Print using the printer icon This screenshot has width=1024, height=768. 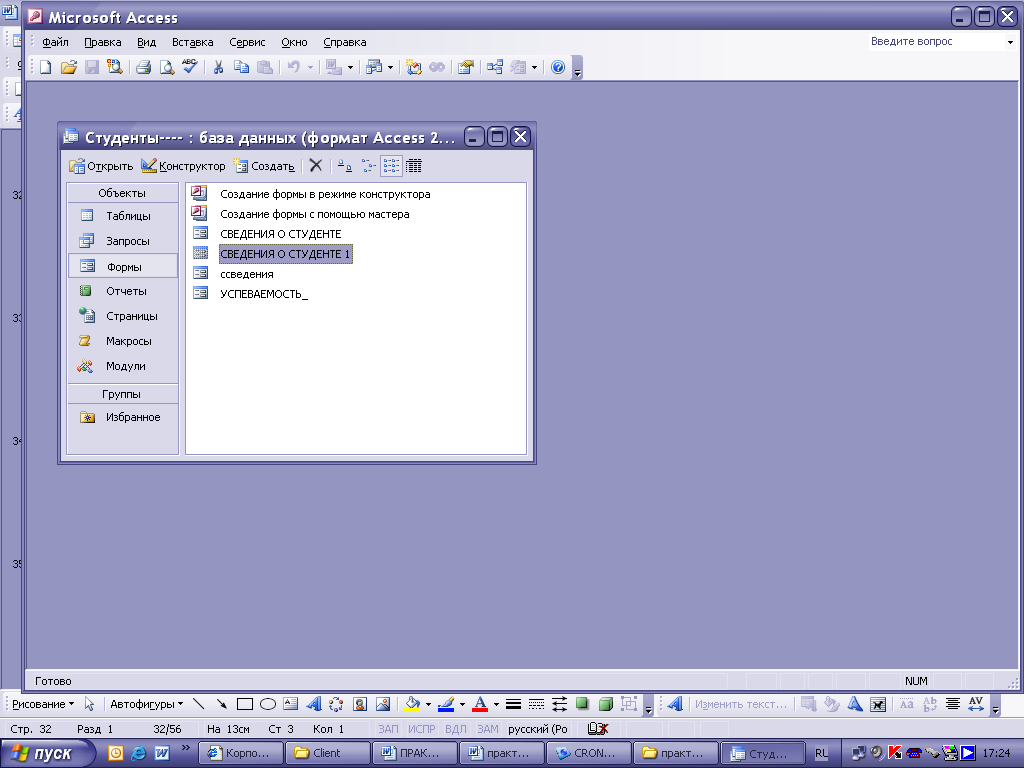144,67
